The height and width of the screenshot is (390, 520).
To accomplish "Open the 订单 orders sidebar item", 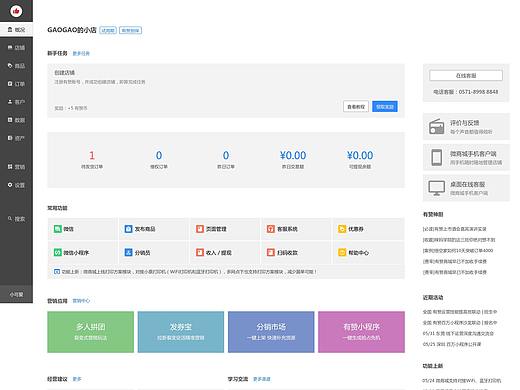I will tap(16, 84).
